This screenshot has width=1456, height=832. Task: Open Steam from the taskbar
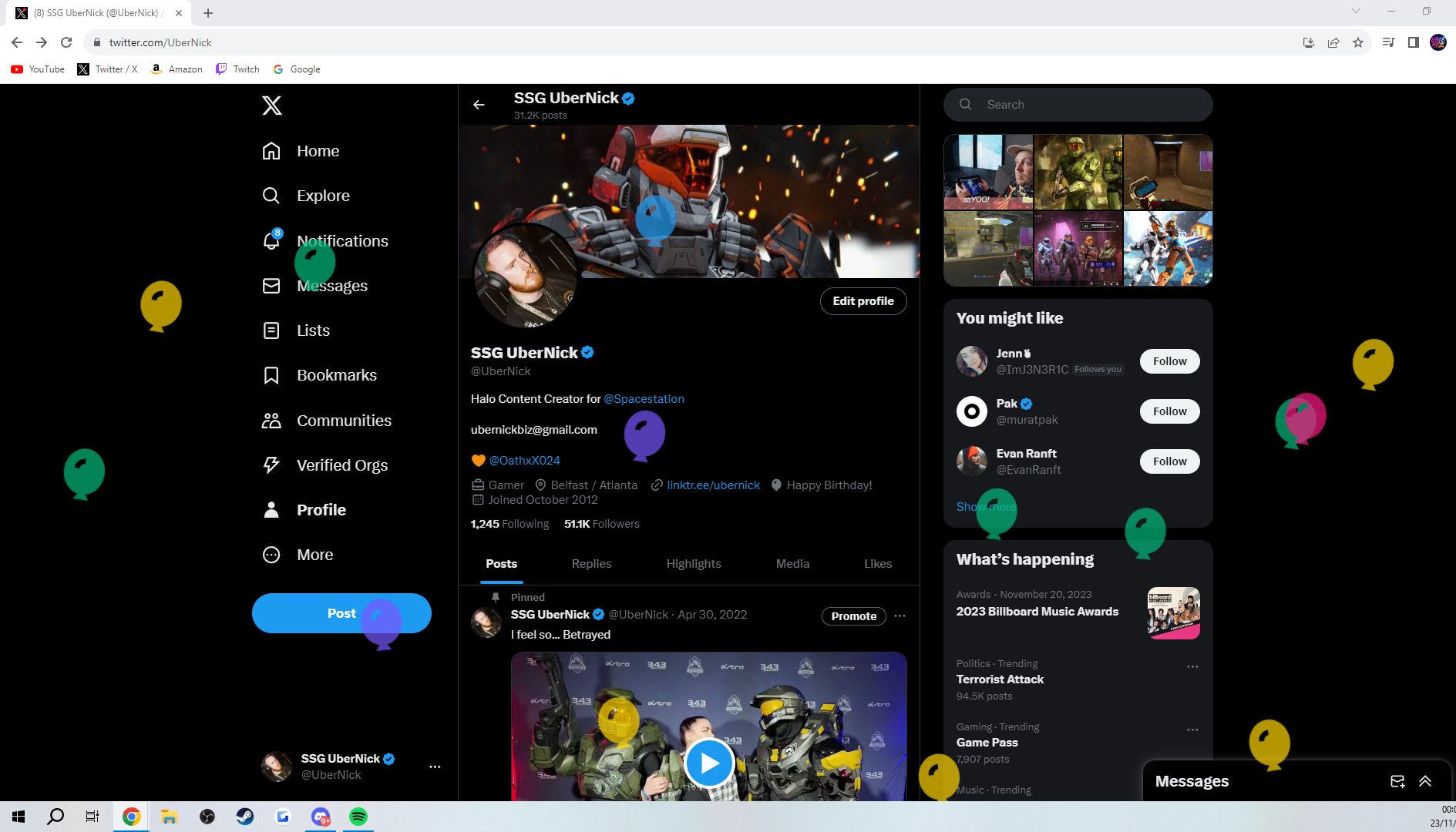(245, 817)
